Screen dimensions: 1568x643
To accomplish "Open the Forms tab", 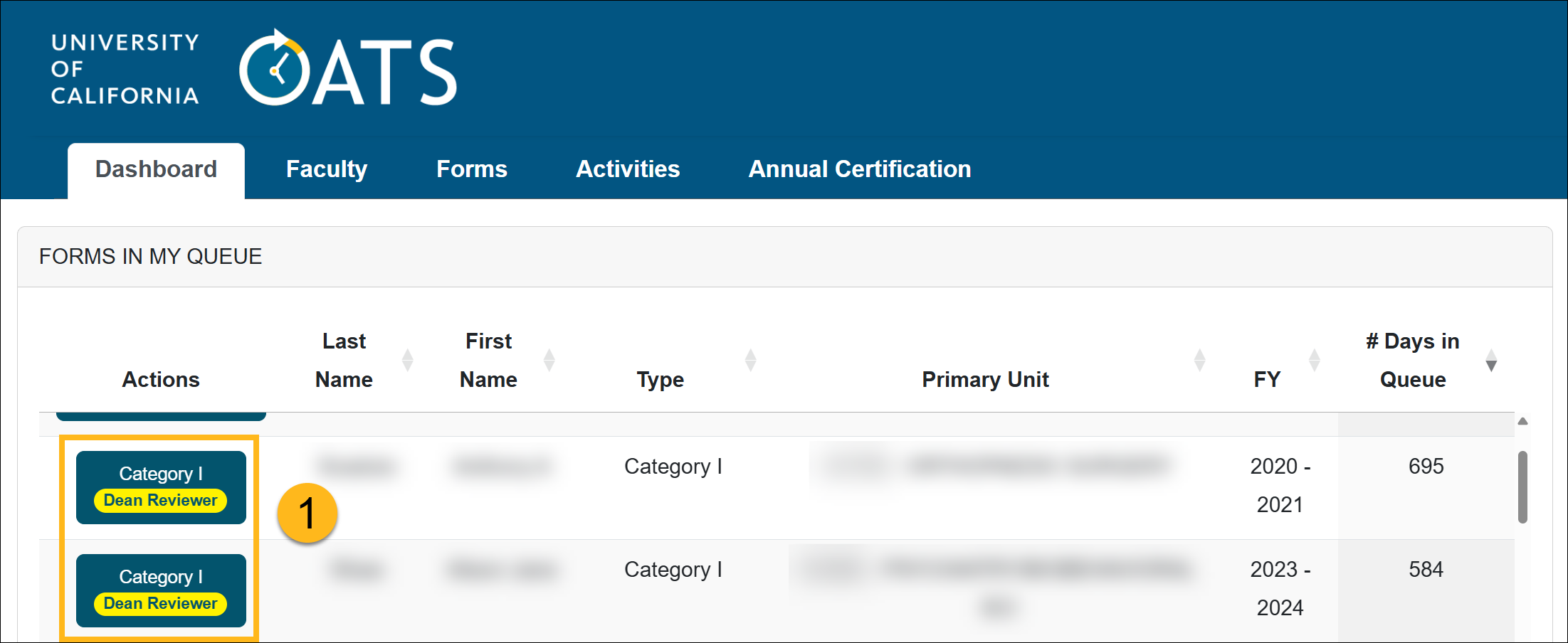I will click(x=472, y=169).
